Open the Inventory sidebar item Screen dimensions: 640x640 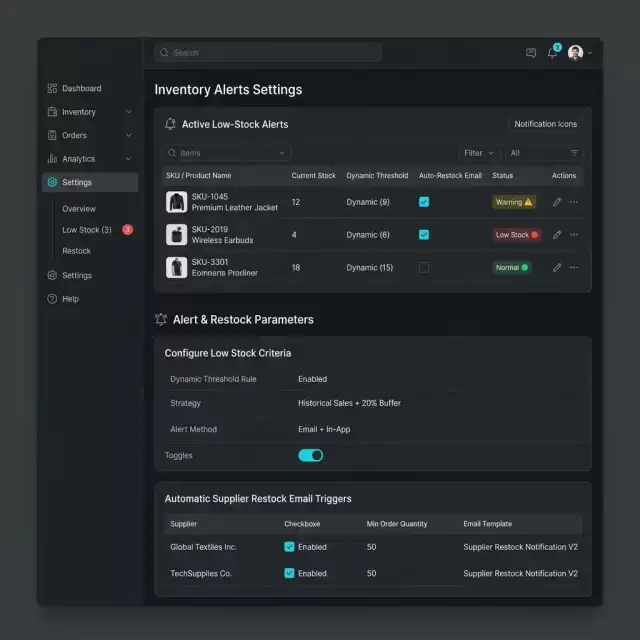tap(90, 112)
